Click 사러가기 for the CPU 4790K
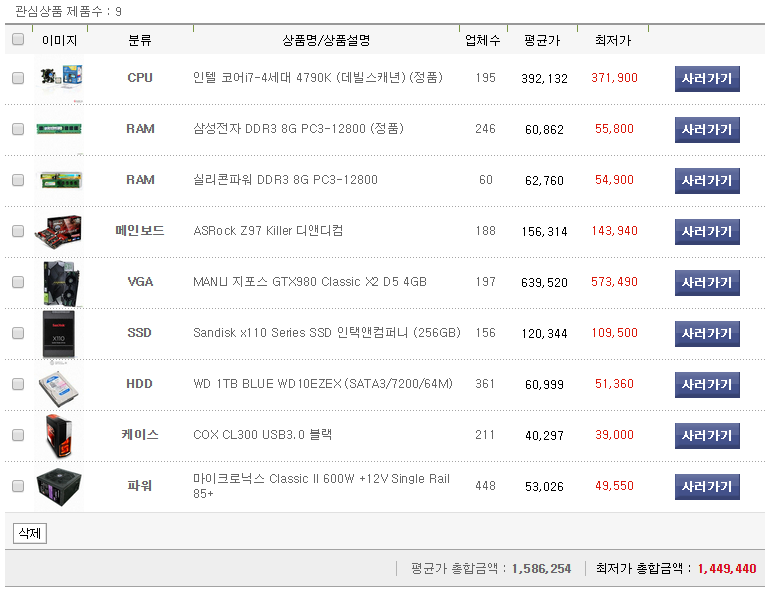The height and width of the screenshot is (594, 774). click(707, 79)
